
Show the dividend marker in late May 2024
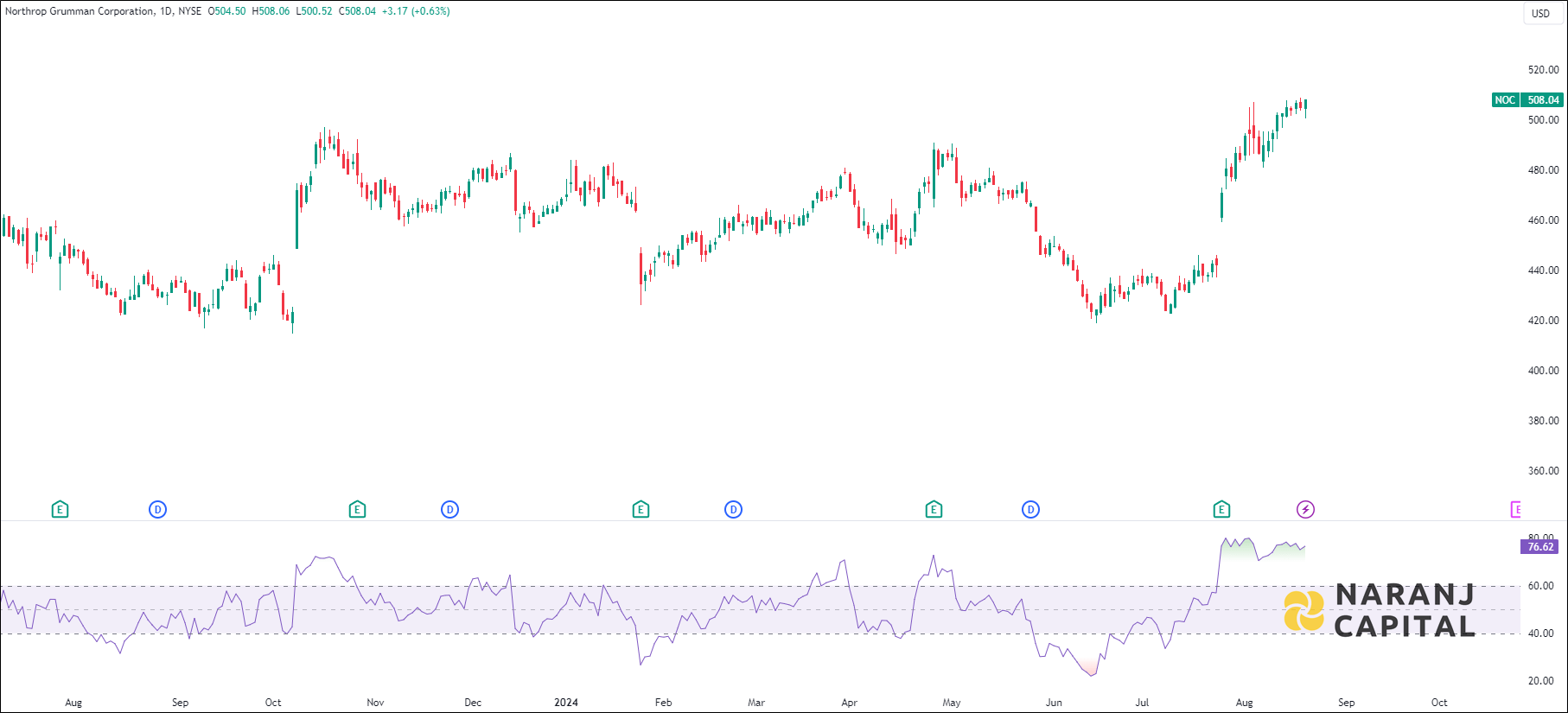pyautogui.click(x=1030, y=510)
